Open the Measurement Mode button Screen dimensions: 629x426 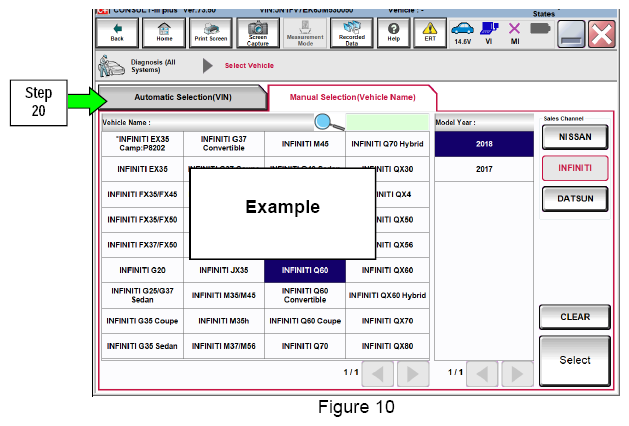click(x=305, y=32)
